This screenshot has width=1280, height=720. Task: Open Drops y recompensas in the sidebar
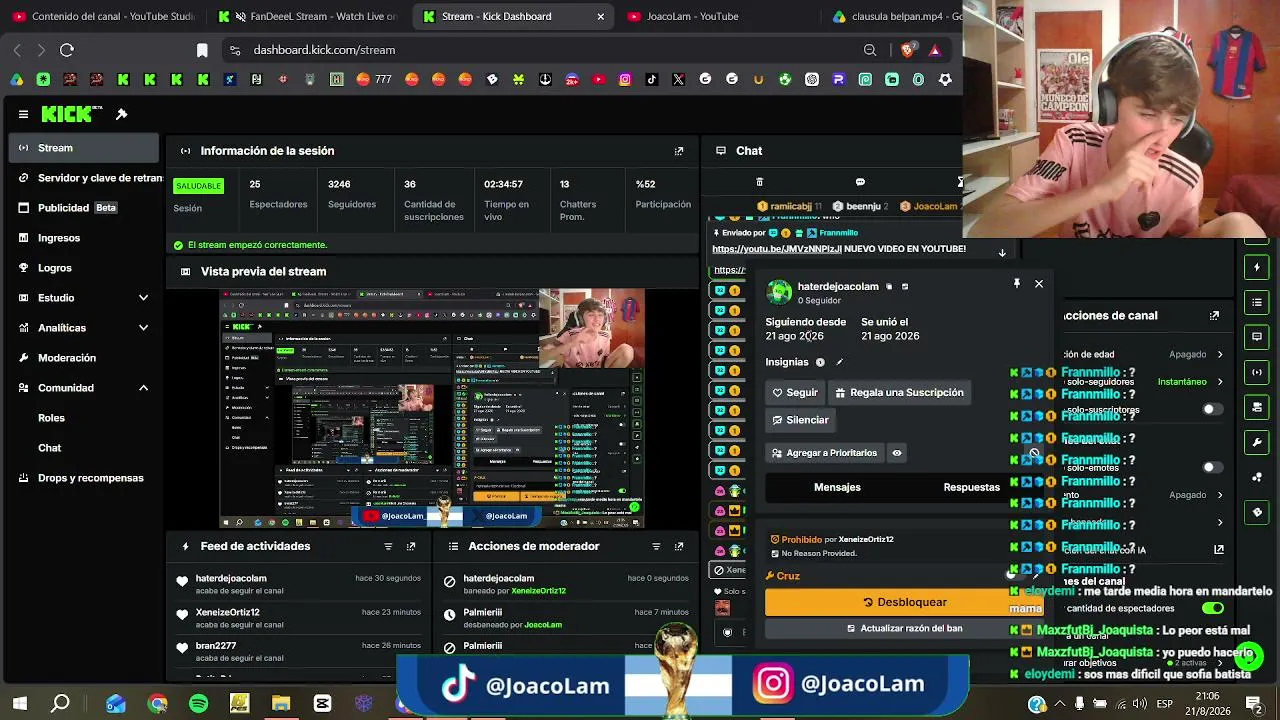click(x=84, y=478)
